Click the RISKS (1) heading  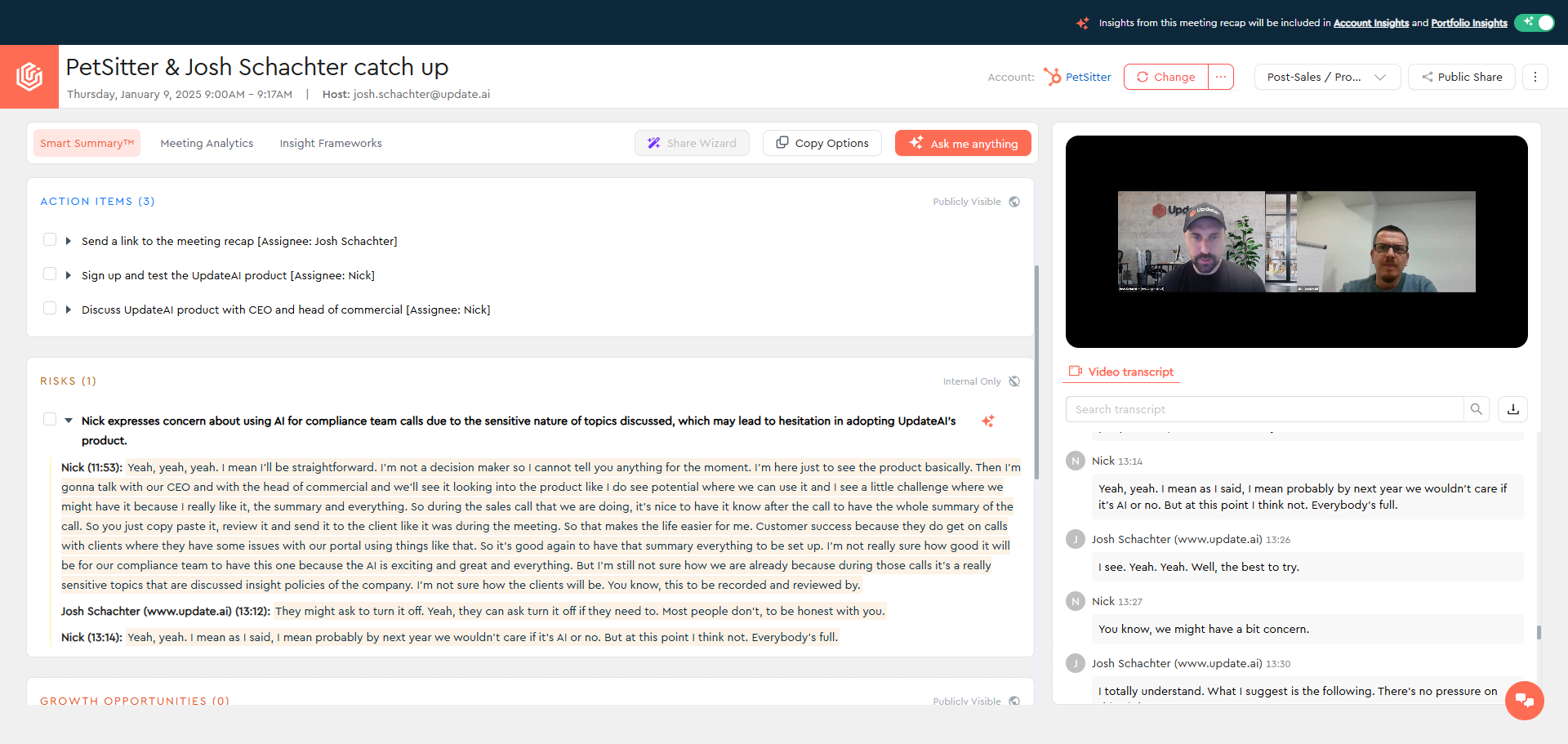[x=68, y=381]
